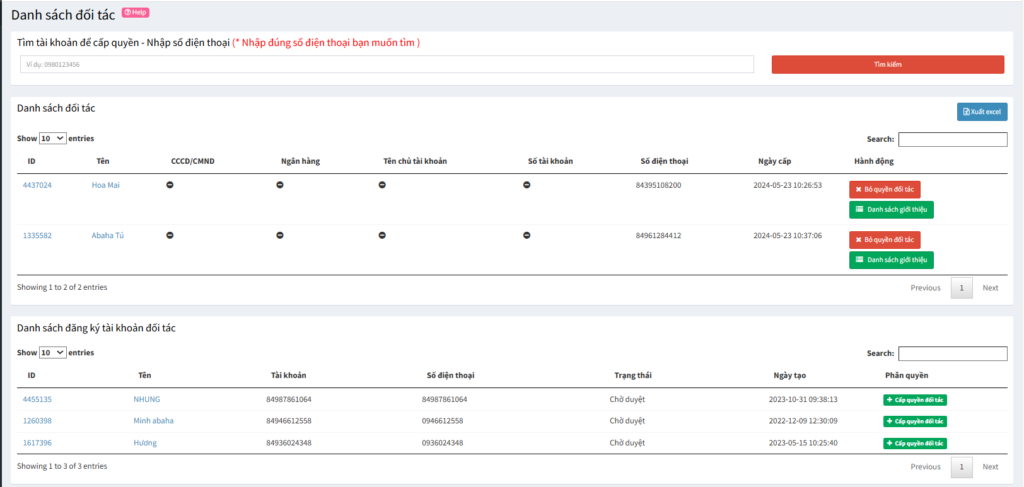Click Next in partner list pagination
This screenshot has height=487, width=1024.
click(x=990, y=288)
